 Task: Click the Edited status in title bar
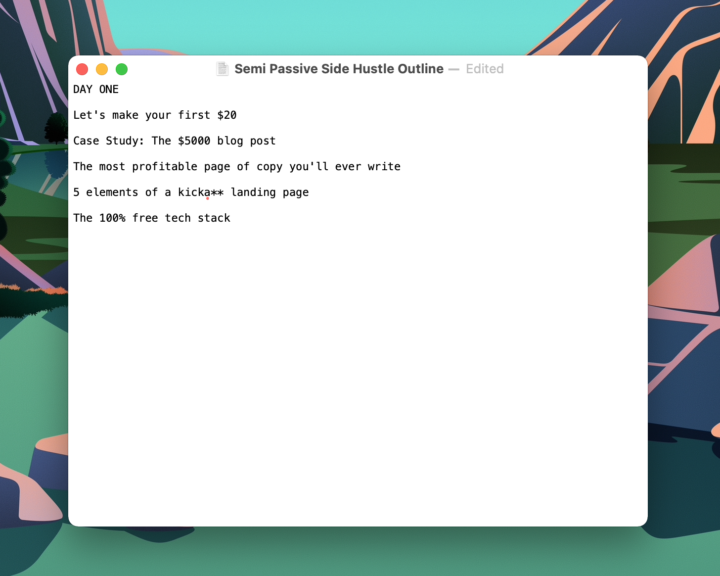click(x=484, y=69)
